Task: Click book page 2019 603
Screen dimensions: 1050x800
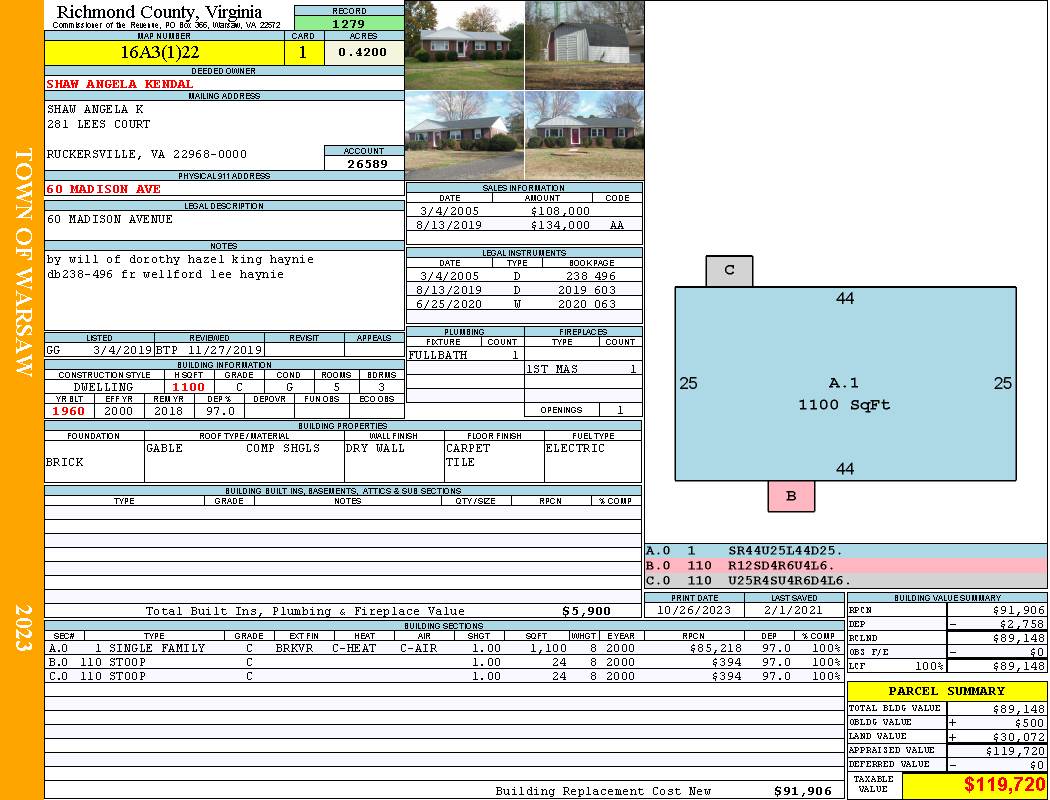Action: [587, 290]
